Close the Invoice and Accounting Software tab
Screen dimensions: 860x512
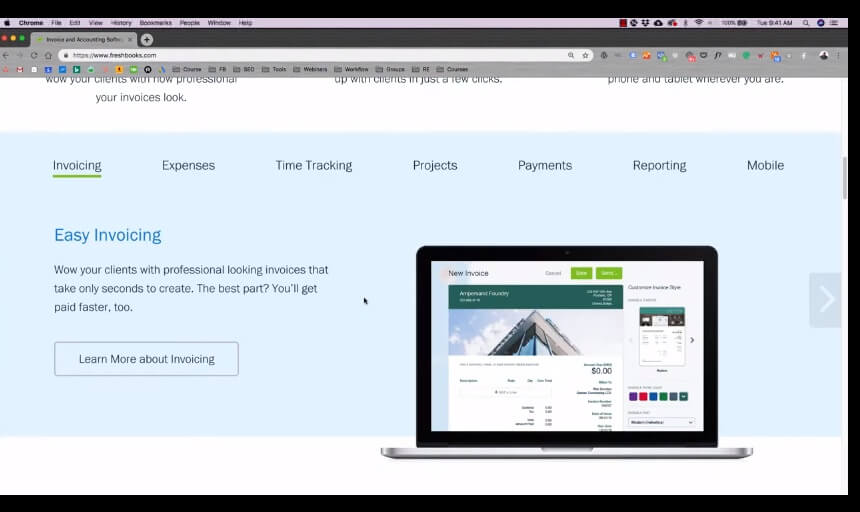(x=130, y=39)
